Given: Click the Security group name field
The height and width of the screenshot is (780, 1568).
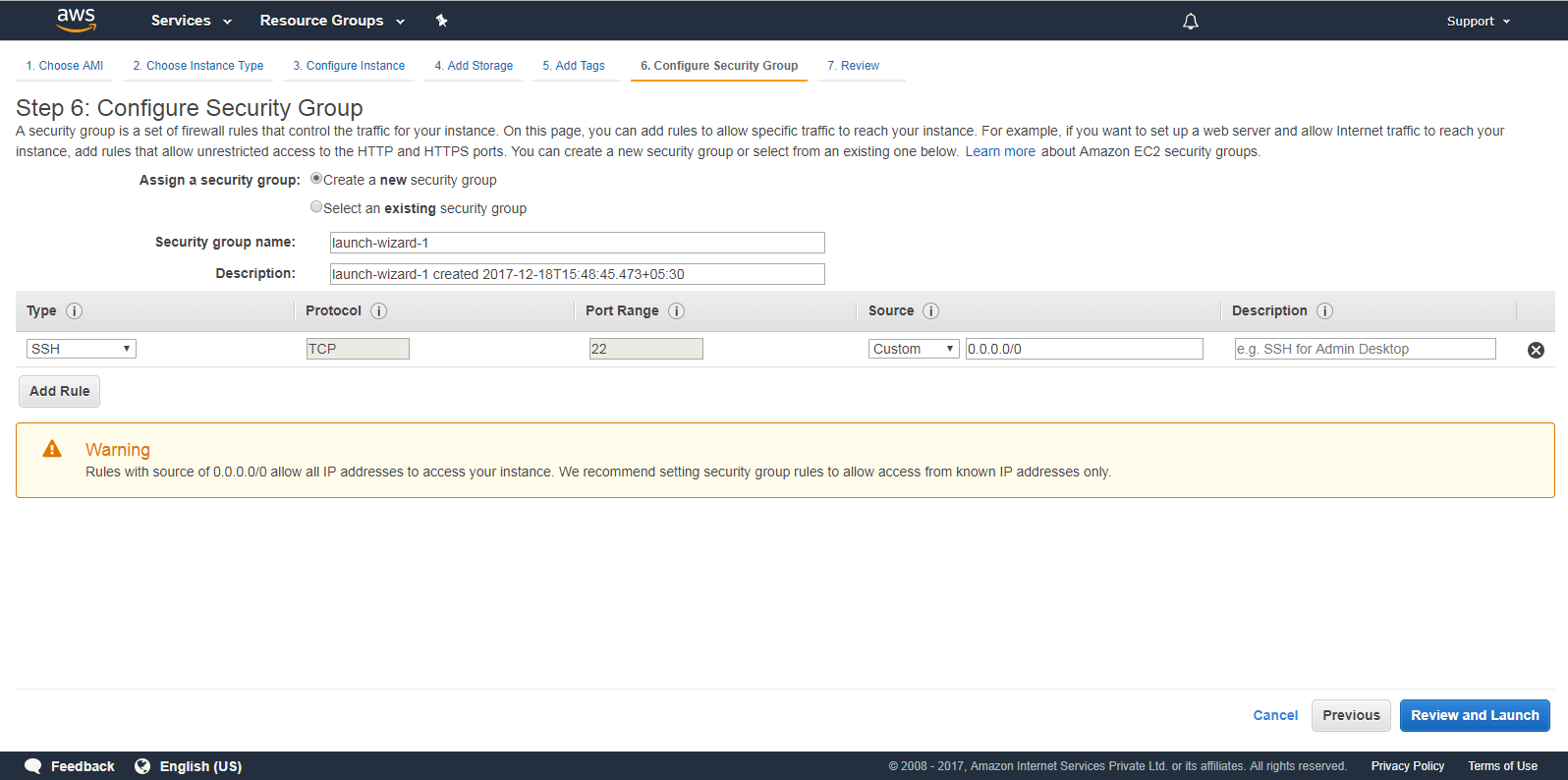Looking at the screenshot, I should pos(577,243).
